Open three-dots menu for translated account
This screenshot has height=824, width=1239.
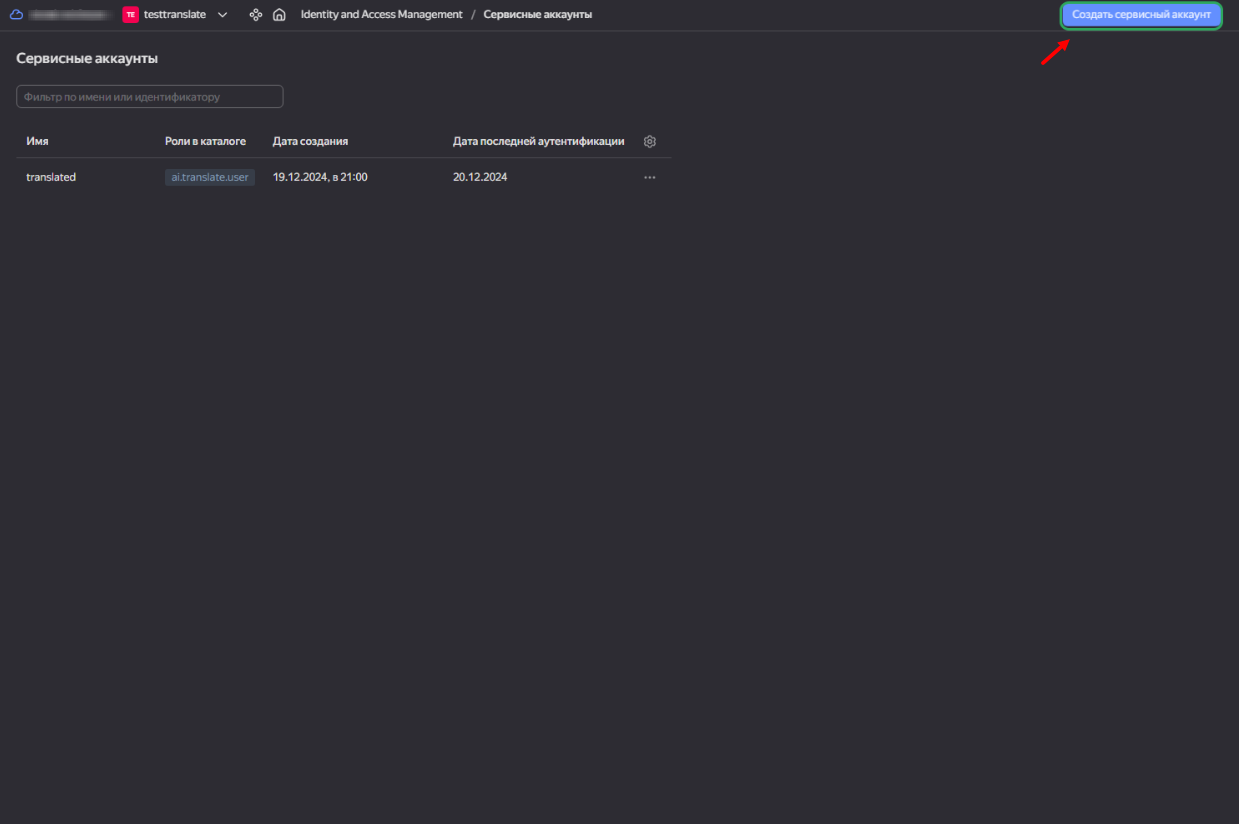(x=650, y=177)
